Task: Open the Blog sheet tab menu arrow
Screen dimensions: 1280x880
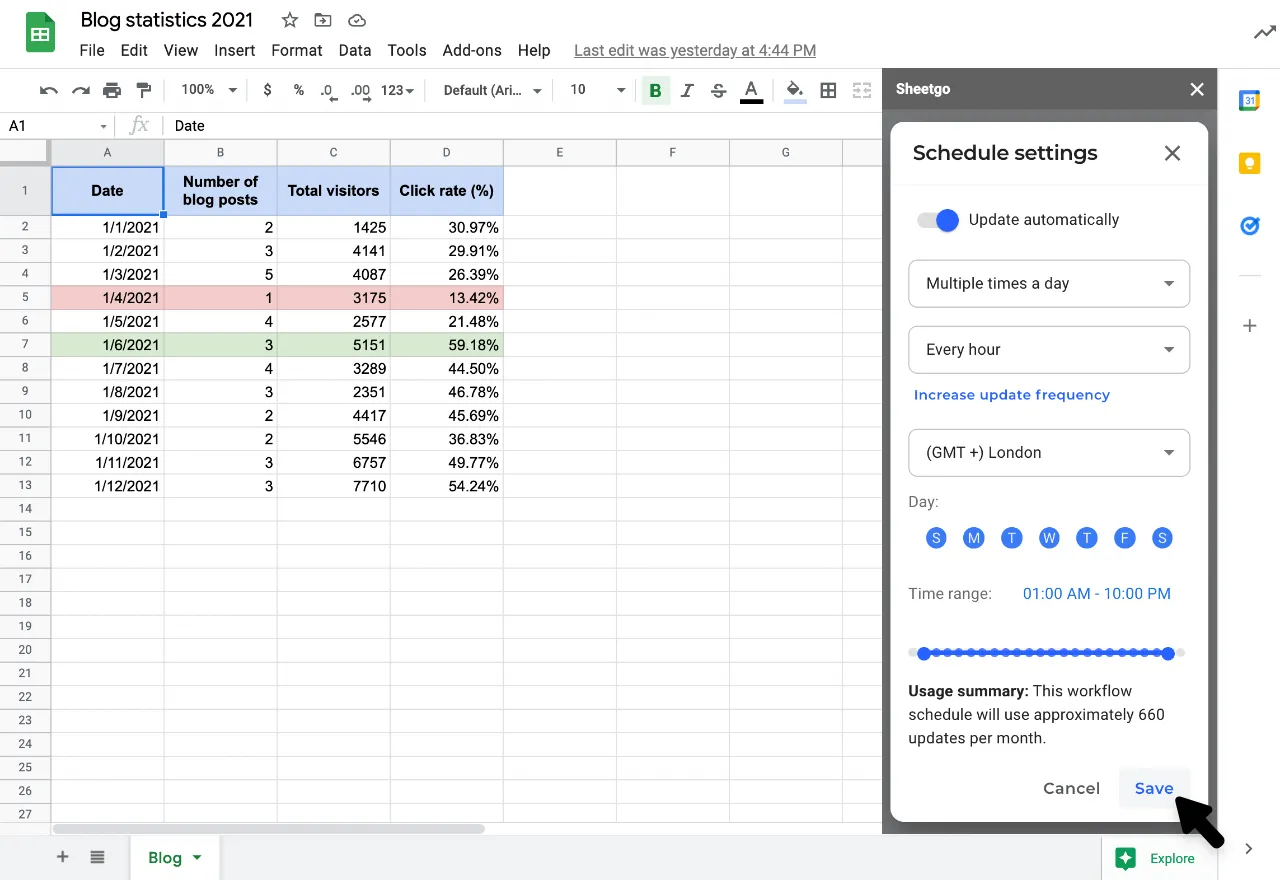Action: pos(197,857)
